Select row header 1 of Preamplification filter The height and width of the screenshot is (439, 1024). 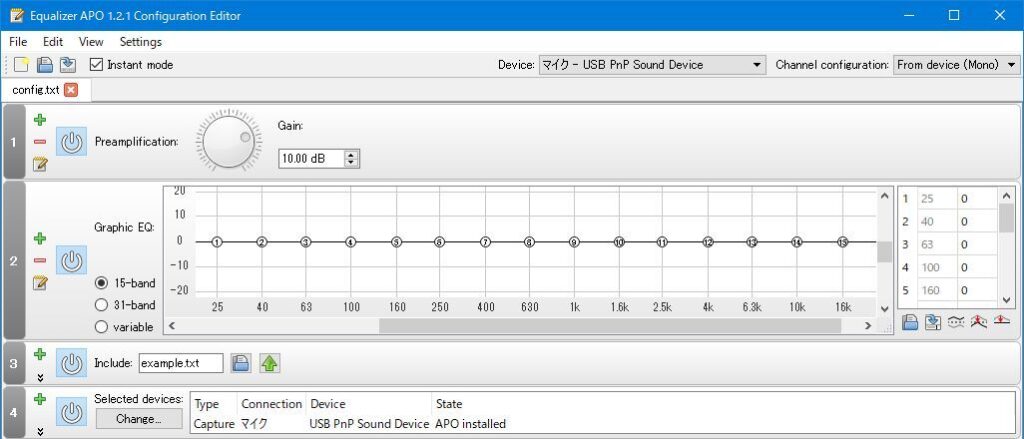14,142
